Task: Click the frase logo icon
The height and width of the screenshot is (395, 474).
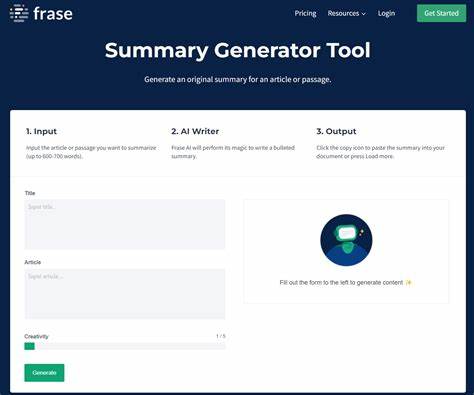Action: tap(19, 13)
